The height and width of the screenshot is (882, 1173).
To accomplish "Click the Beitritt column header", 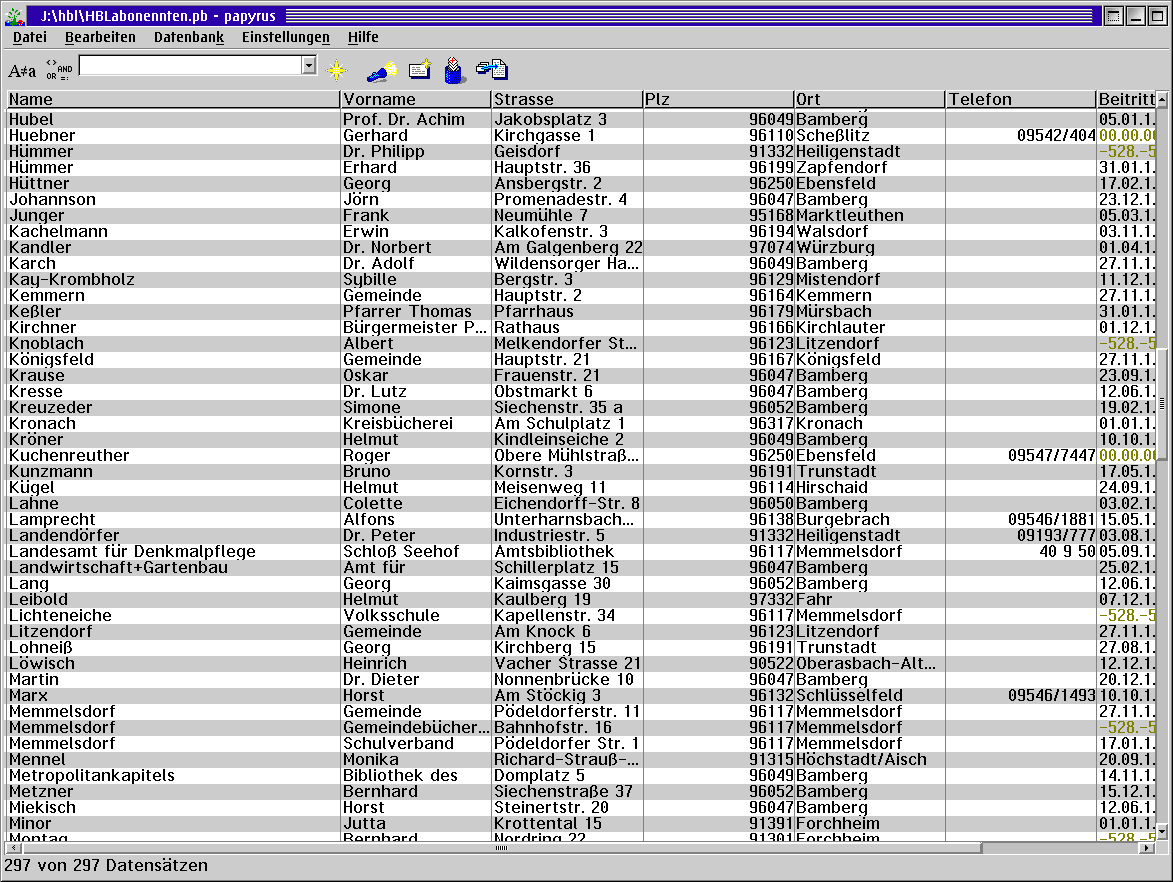I will click(1126, 99).
